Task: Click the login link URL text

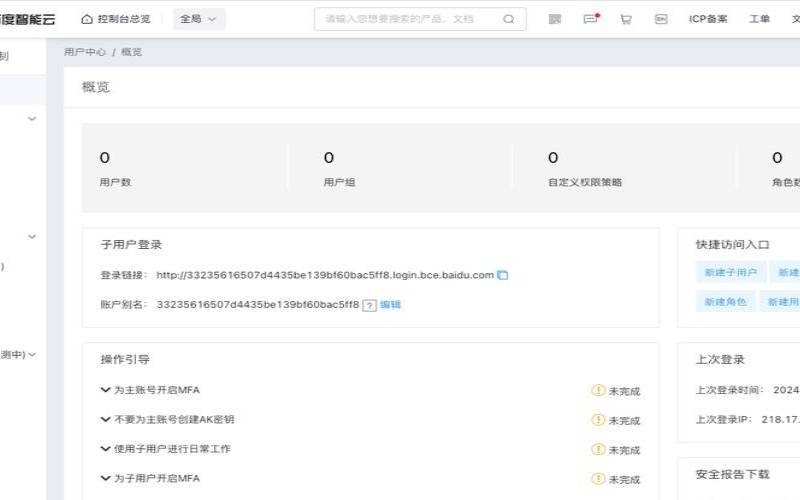Action: tap(325, 275)
